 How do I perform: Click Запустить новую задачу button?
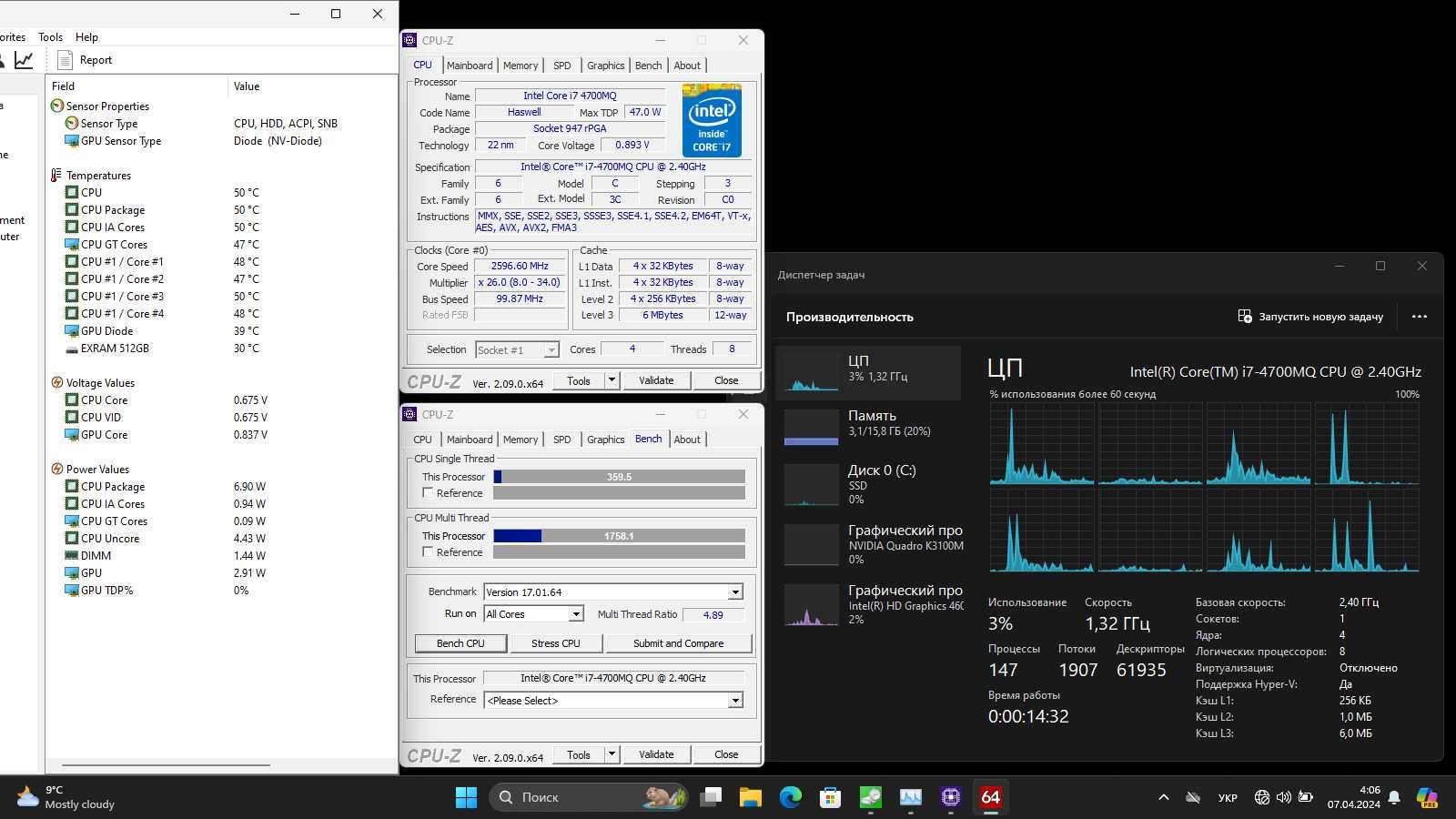pyautogui.click(x=1310, y=317)
